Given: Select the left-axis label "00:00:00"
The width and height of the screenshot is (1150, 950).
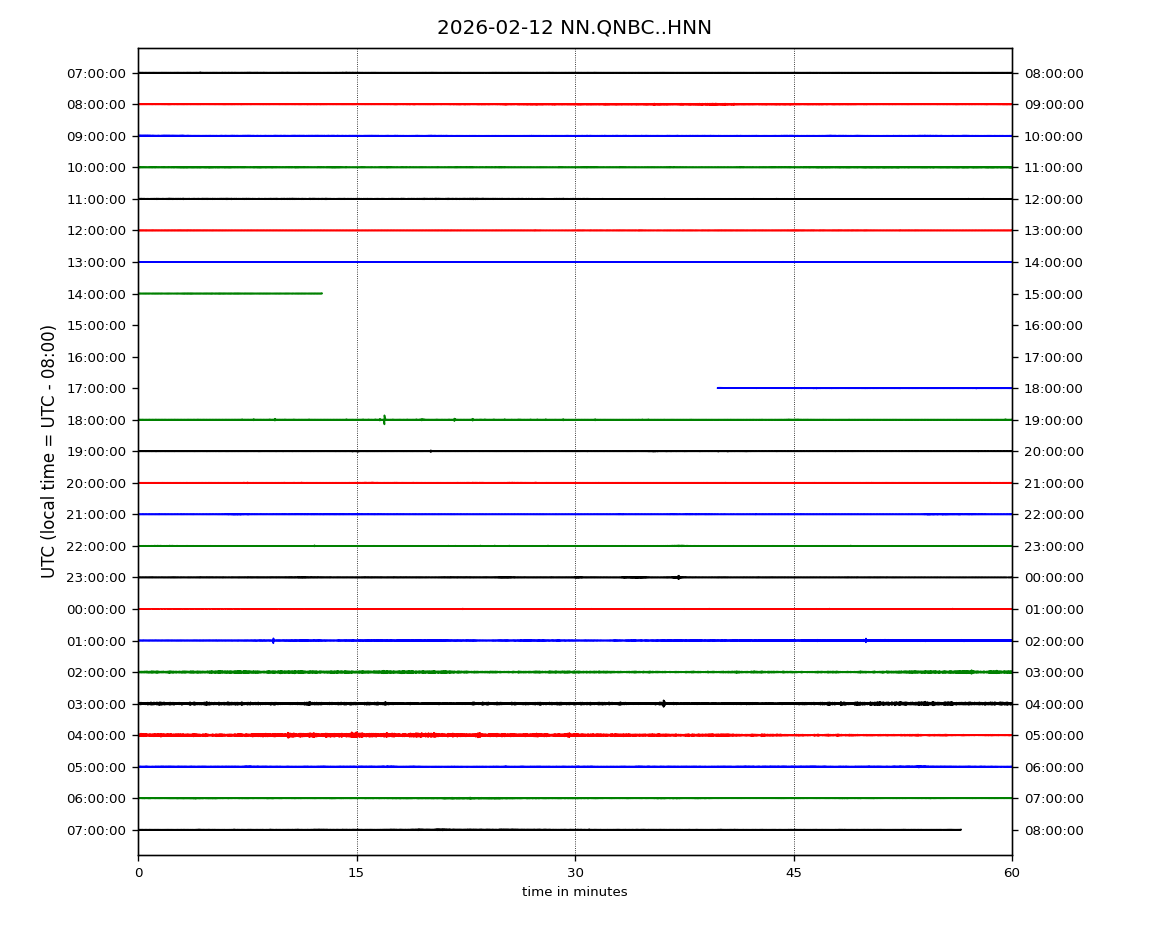Looking at the screenshot, I should coord(96,609).
